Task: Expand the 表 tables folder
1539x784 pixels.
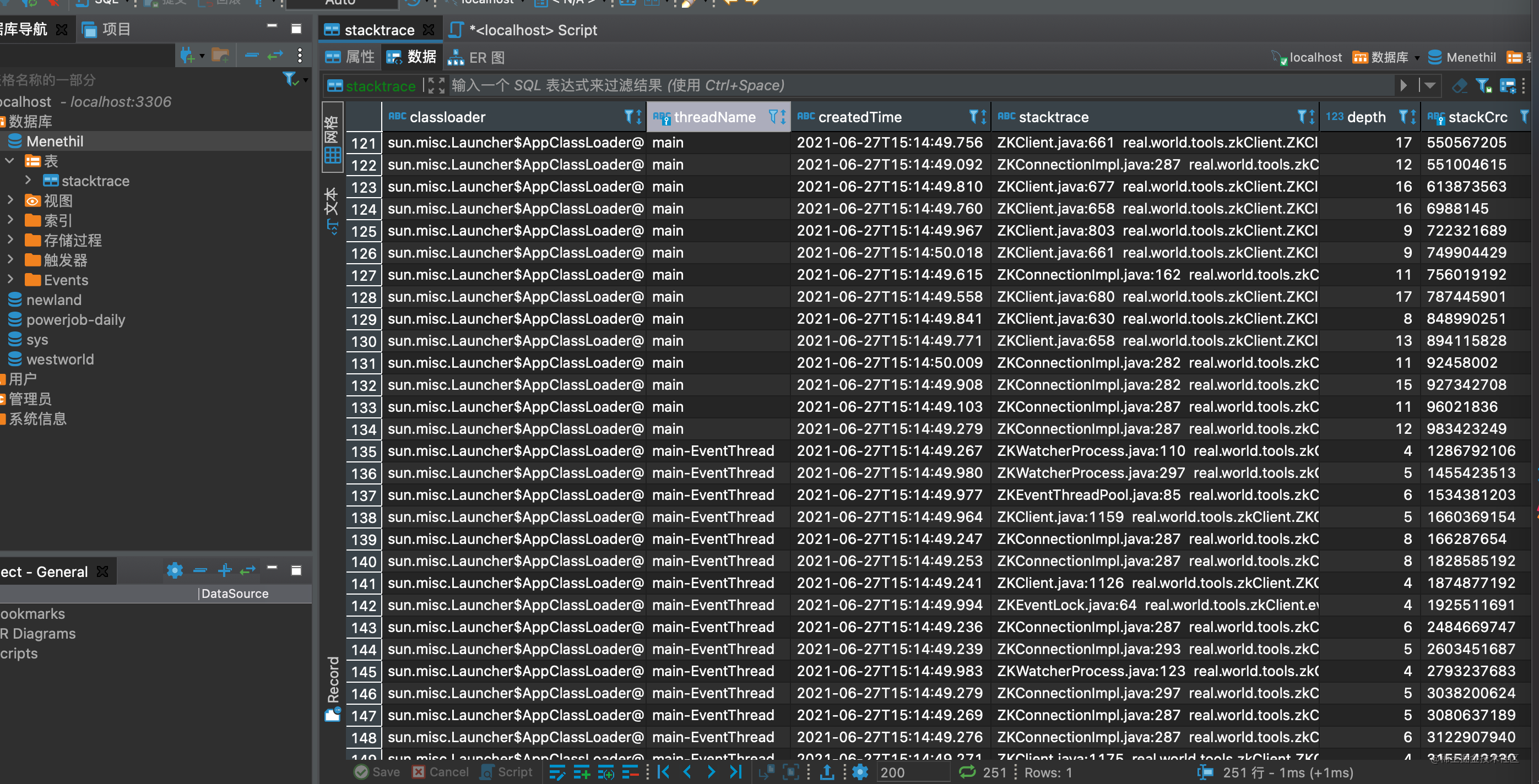Action: [x=9, y=161]
